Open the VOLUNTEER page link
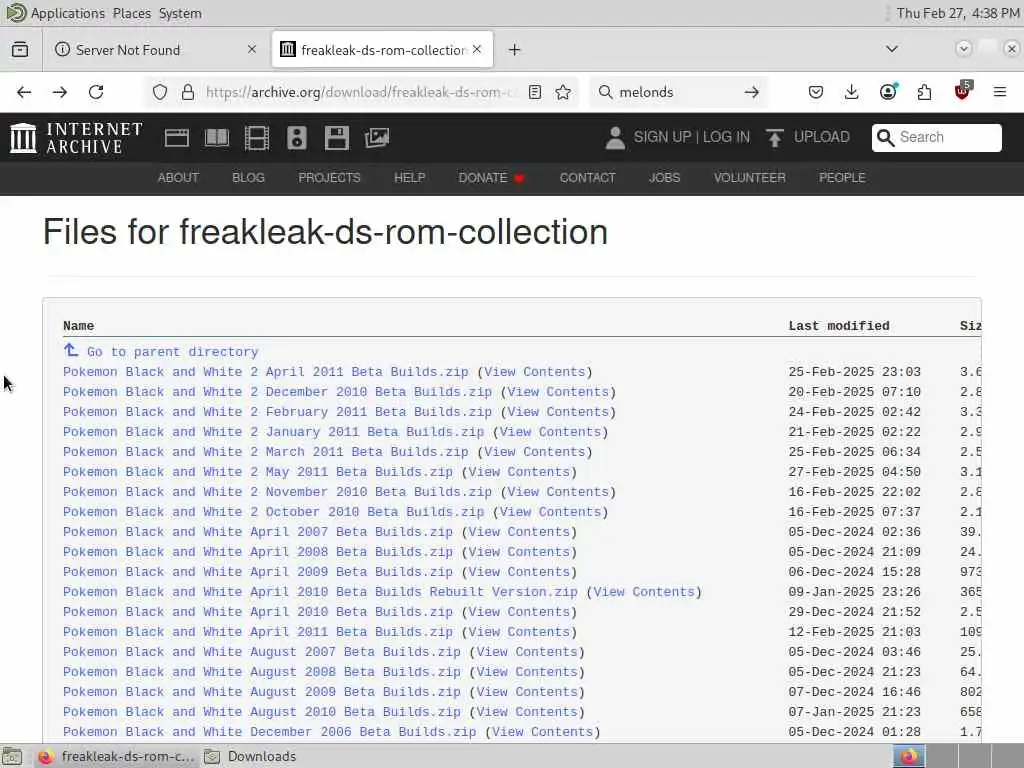 (750, 178)
